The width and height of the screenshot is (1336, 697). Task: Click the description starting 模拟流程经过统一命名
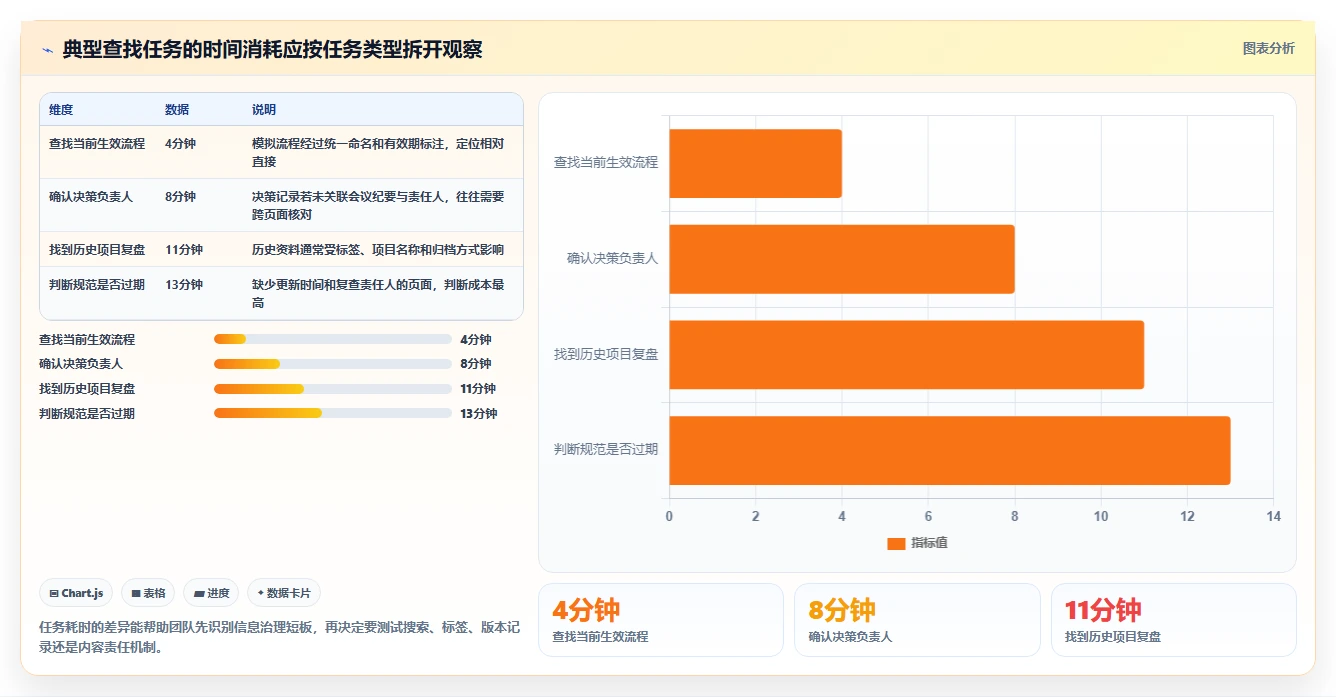pyautogui.click(x=378, y=152)
